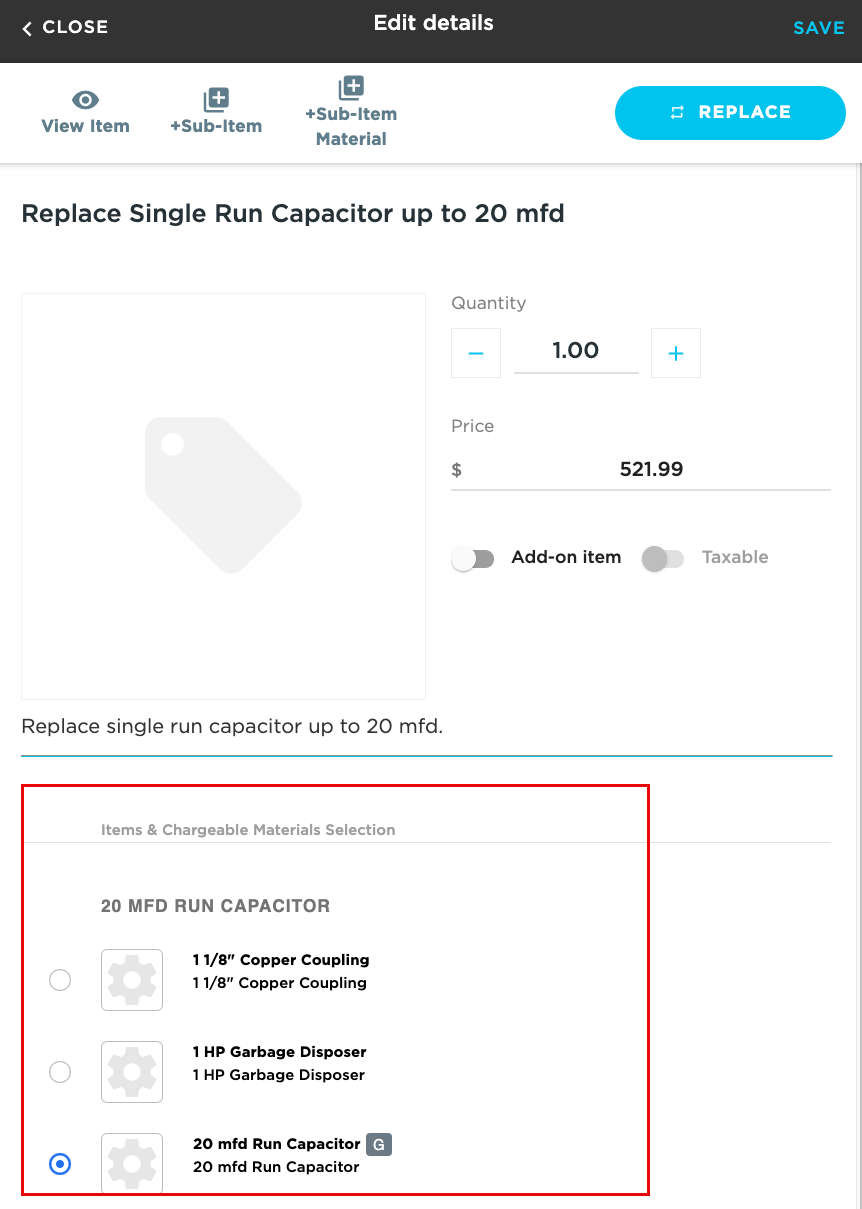862x1209 pixels.
Task: Click the gear icon beside 1 1/8" Copper Coupling
Action: (131, 979)
